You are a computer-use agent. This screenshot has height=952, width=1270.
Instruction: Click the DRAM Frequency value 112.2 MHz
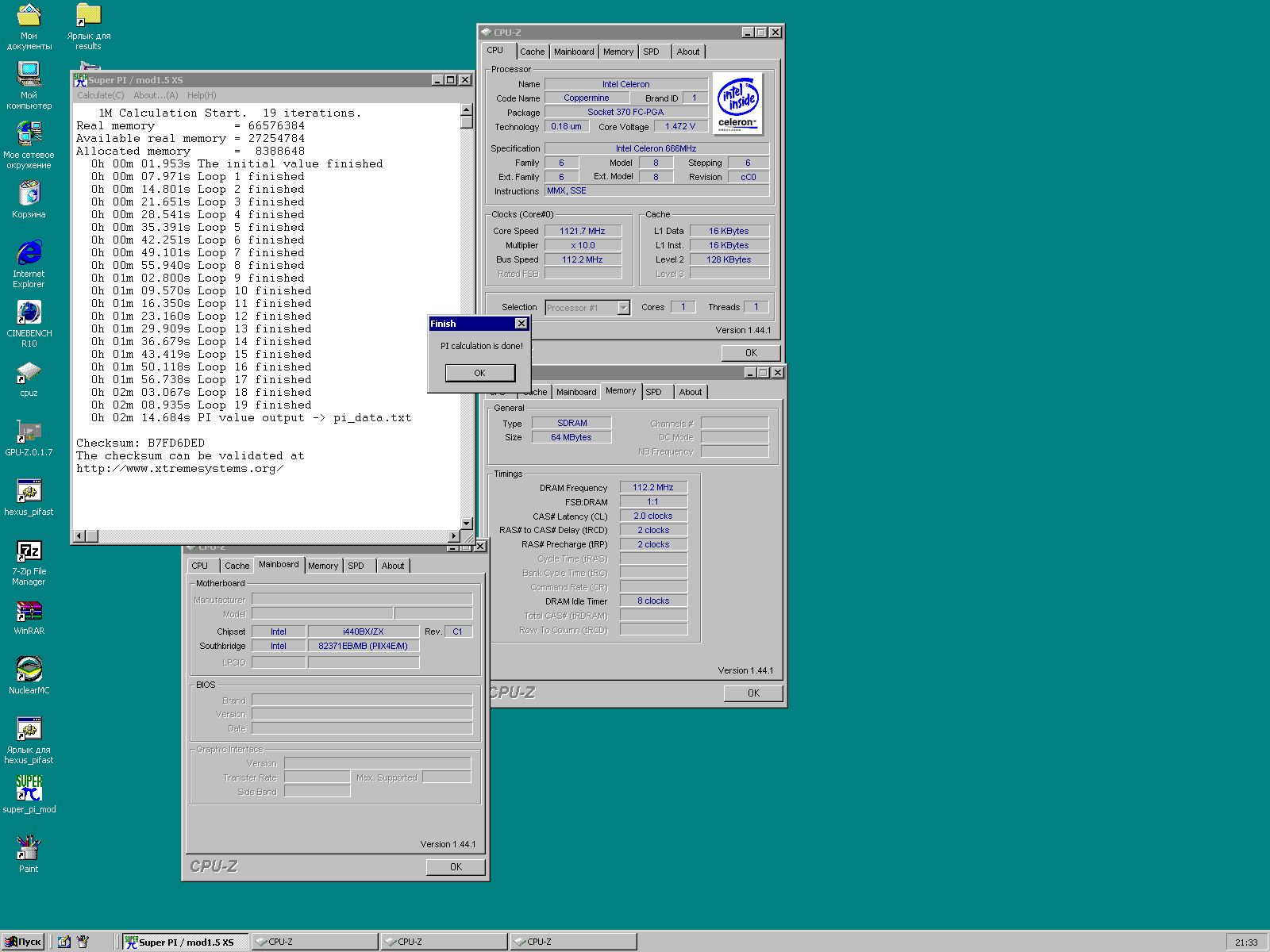(653, 487)
